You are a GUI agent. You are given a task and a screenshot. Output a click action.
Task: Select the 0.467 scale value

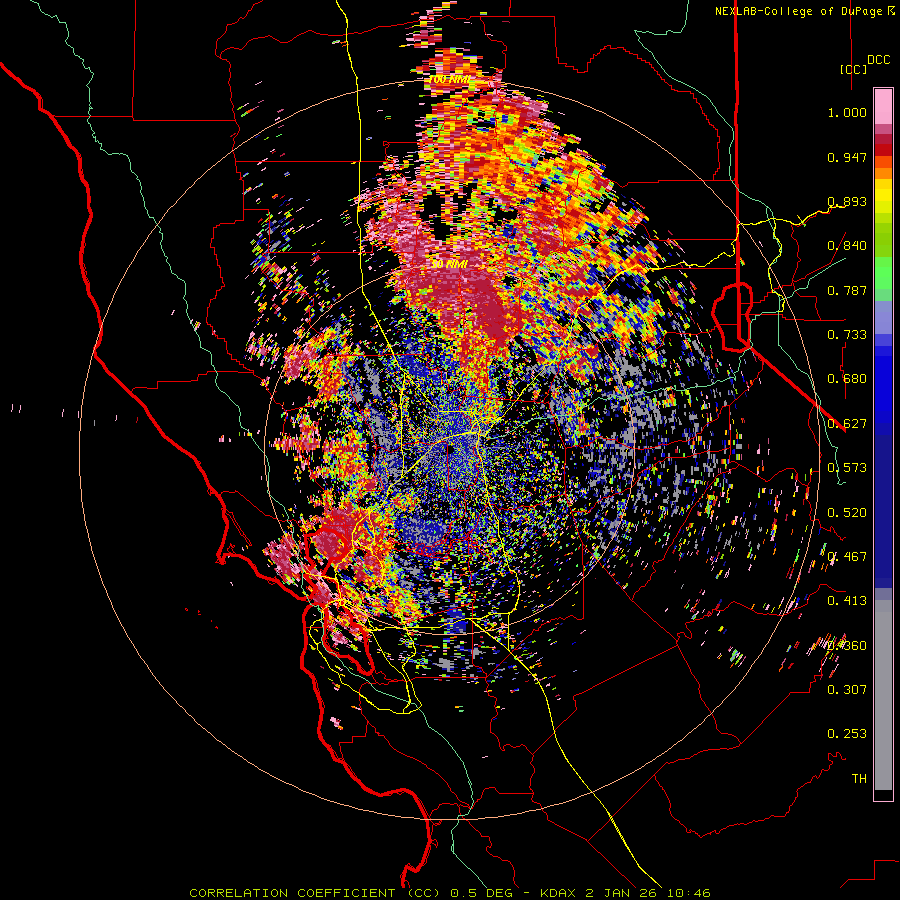(x=847, y=557)
